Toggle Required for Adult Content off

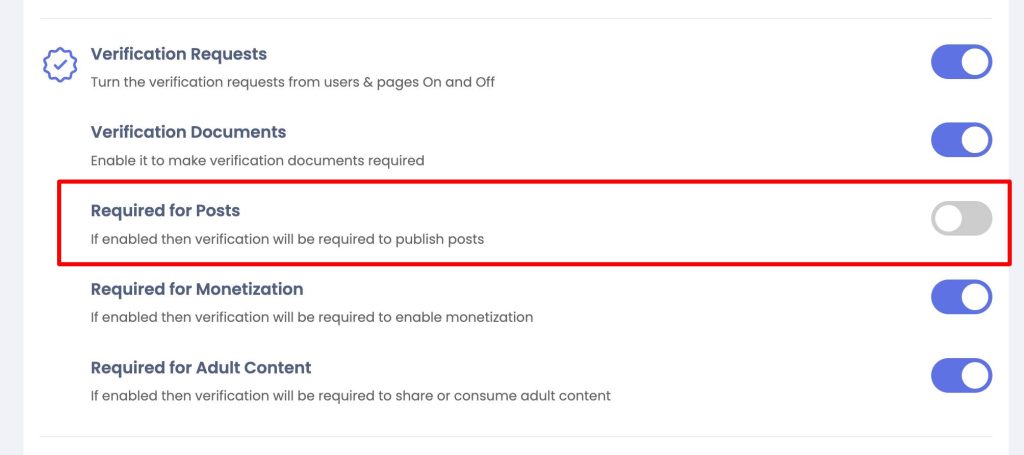coord(961,375)
